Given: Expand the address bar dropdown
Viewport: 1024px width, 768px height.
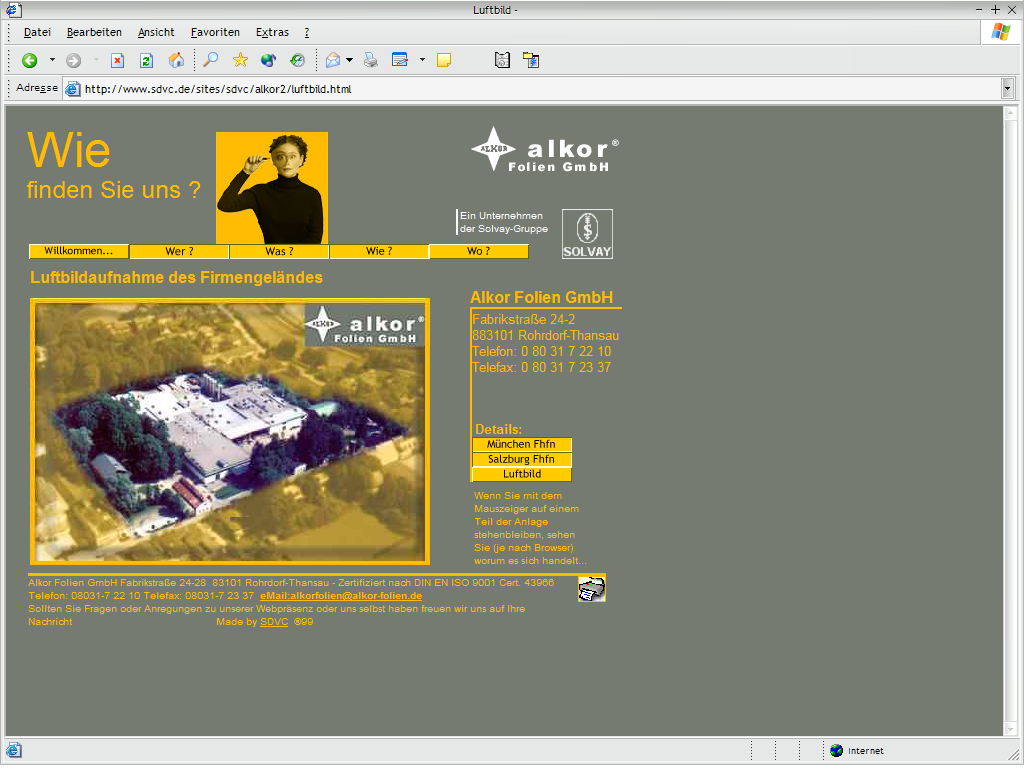Looking at the screenshot, I should point(1008,89).
